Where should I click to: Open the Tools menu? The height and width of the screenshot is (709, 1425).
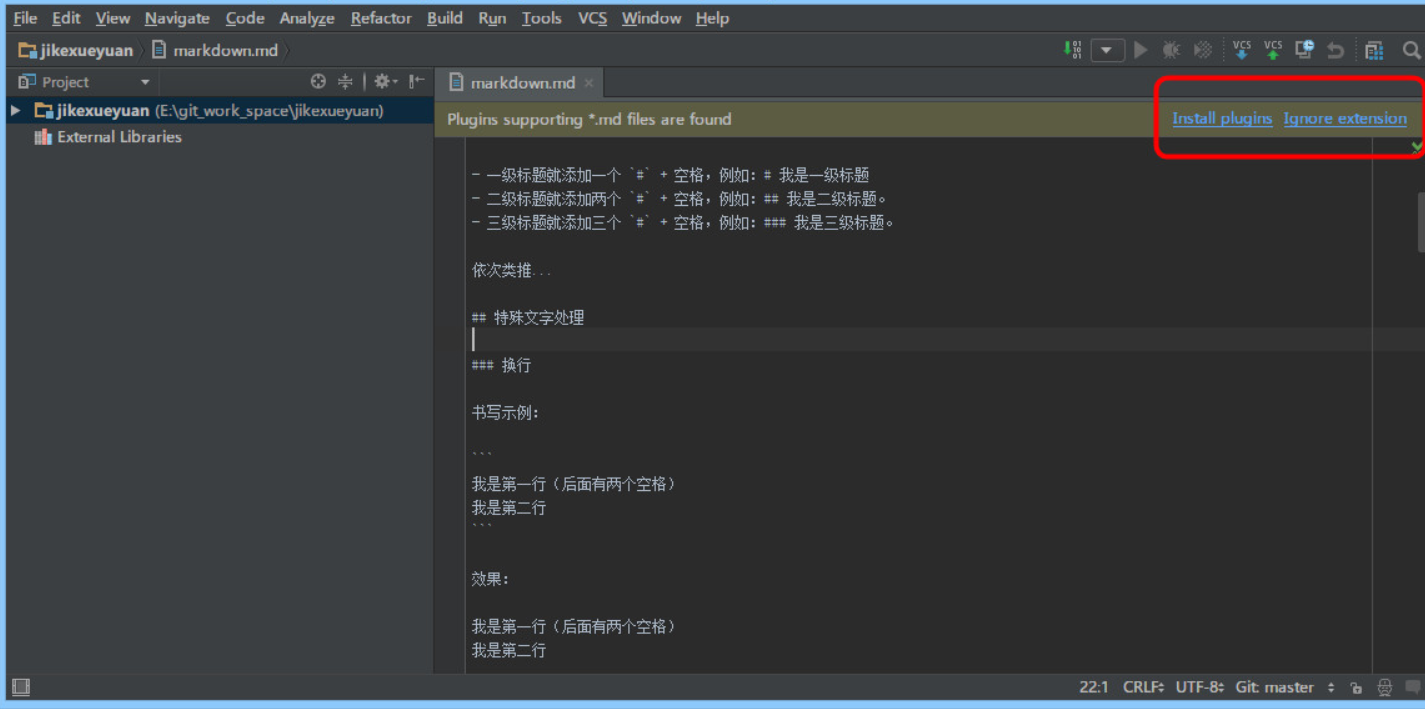541,18
